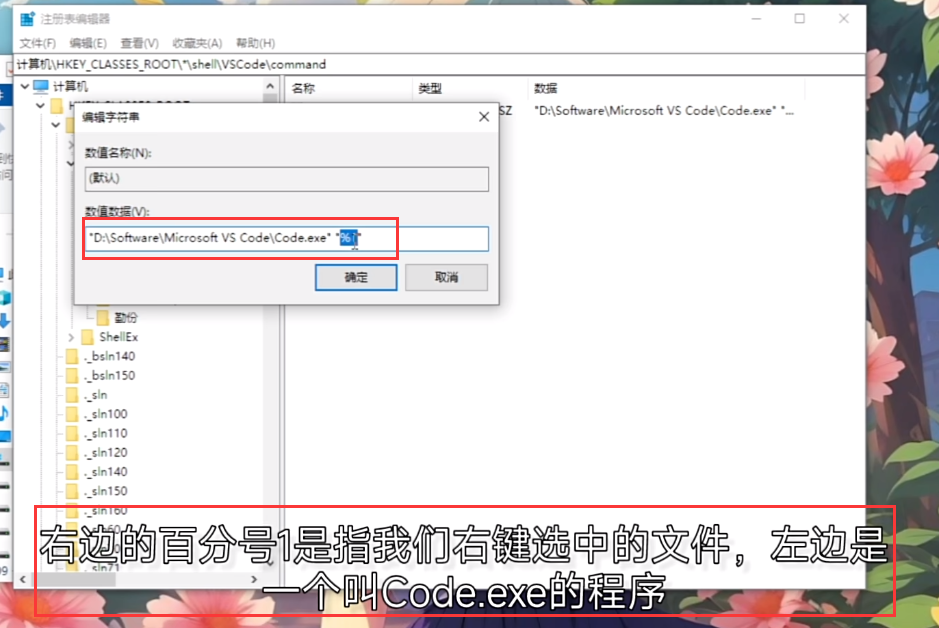
Task: Open the 收藏夹(A) menu
Action: tap(197, 43)
